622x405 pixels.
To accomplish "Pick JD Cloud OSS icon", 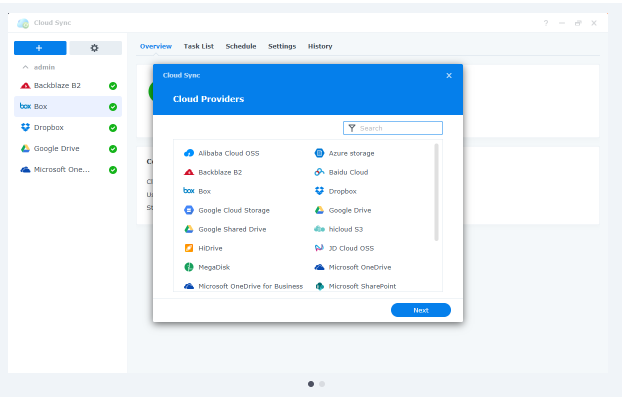I will 319,248.
